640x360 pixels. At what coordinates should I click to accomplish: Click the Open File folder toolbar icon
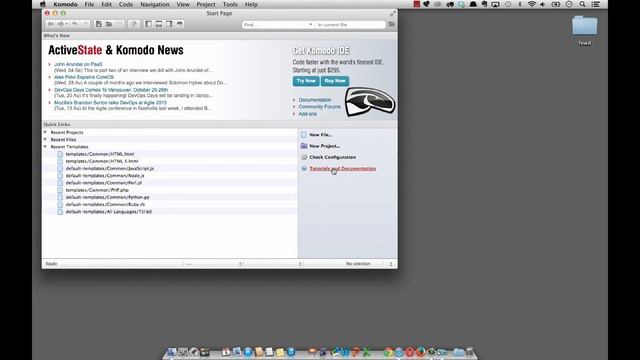click(x=109, y=24)
